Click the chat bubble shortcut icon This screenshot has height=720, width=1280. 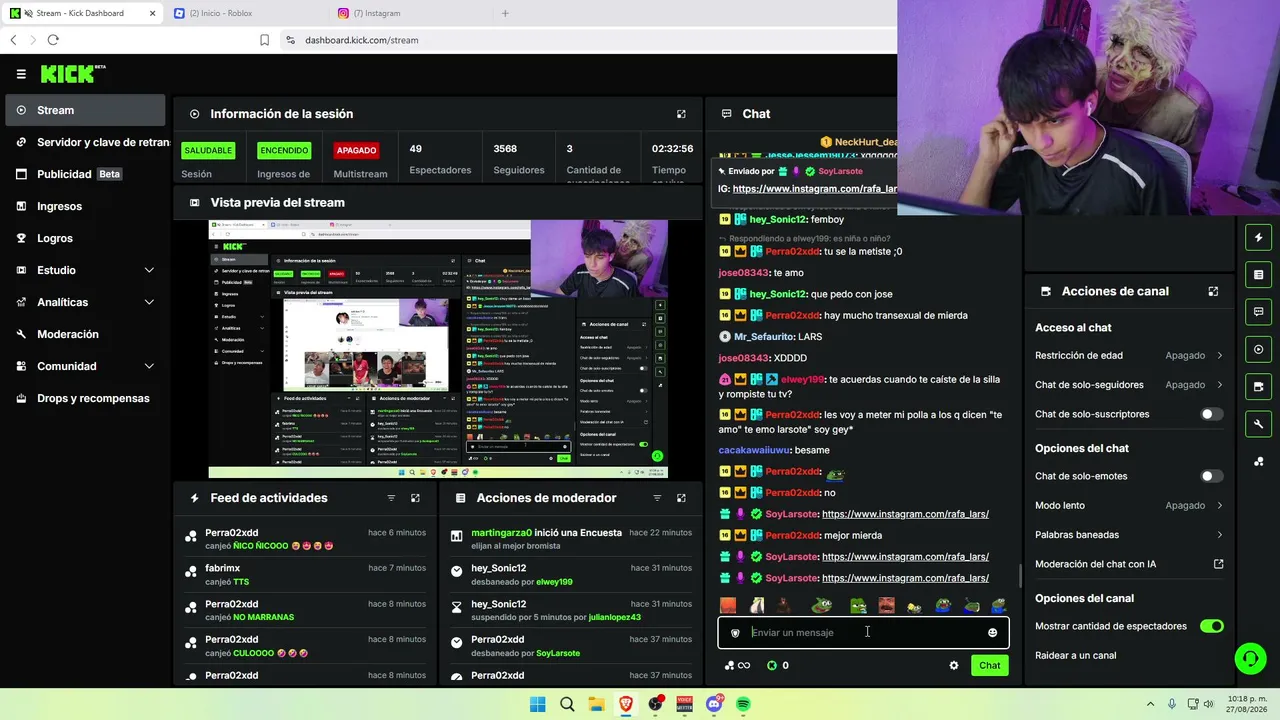1258,312
